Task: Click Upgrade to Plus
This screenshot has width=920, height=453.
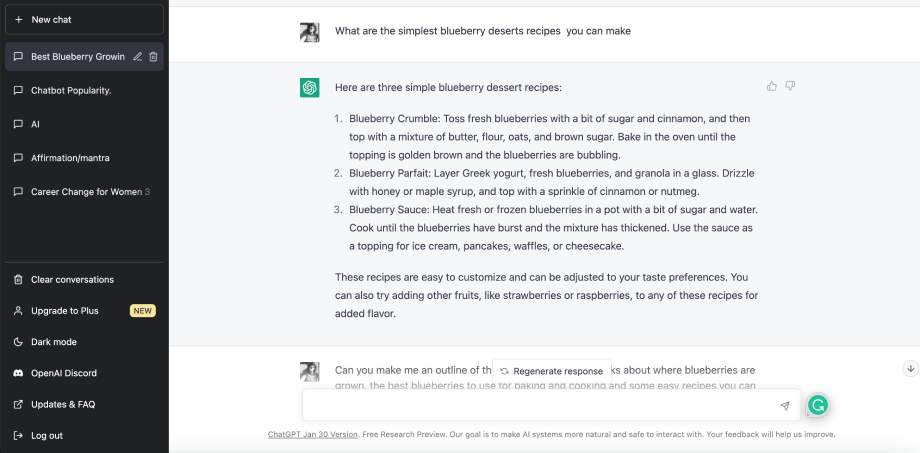Action: point(65,311)
